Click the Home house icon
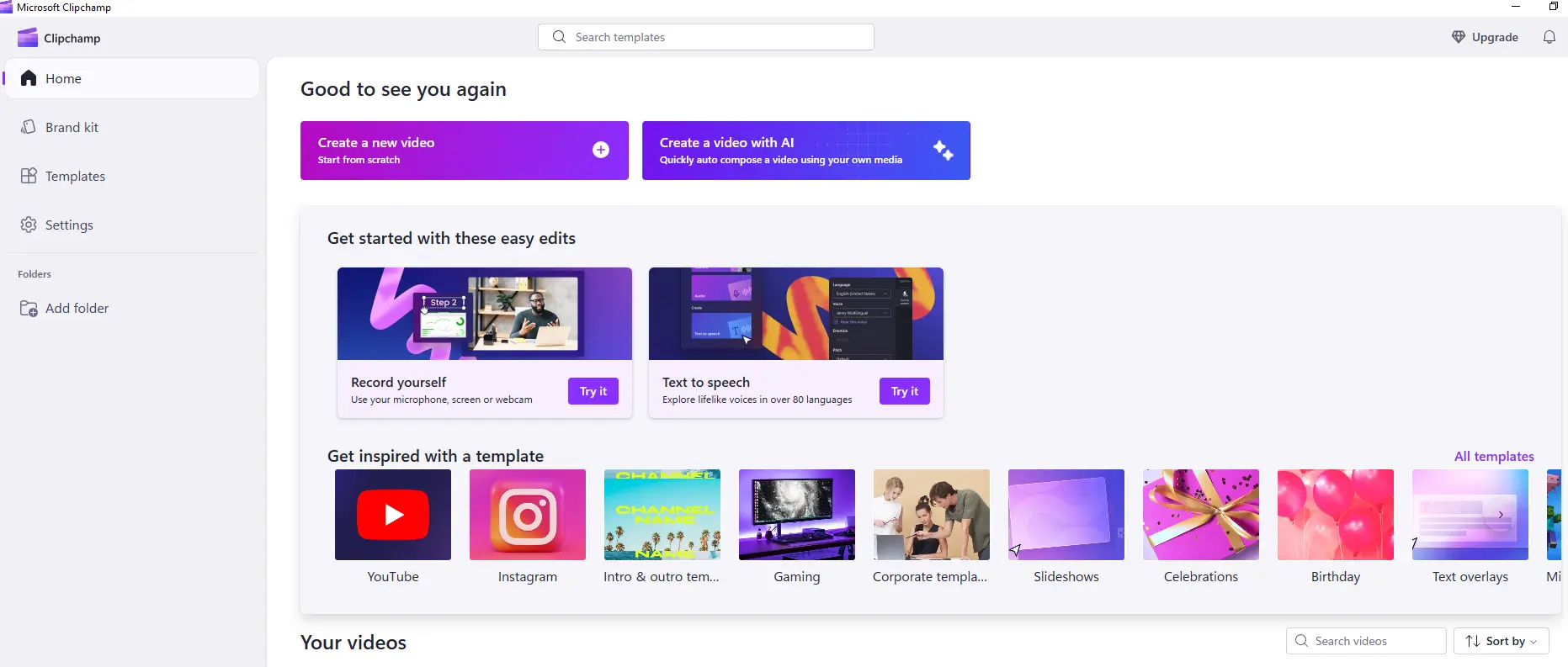The image size is (1568, 667). (29, 78)
